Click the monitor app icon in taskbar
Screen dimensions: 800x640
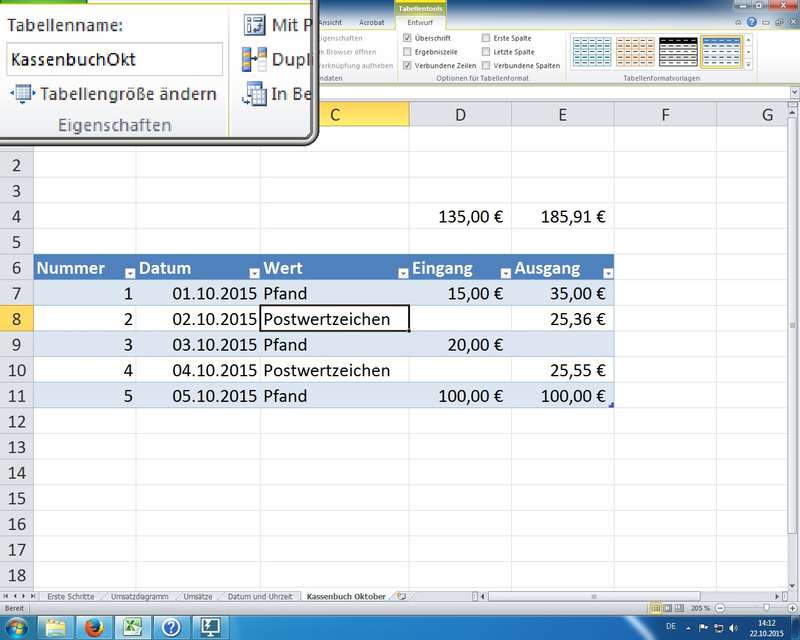point(210,627)
